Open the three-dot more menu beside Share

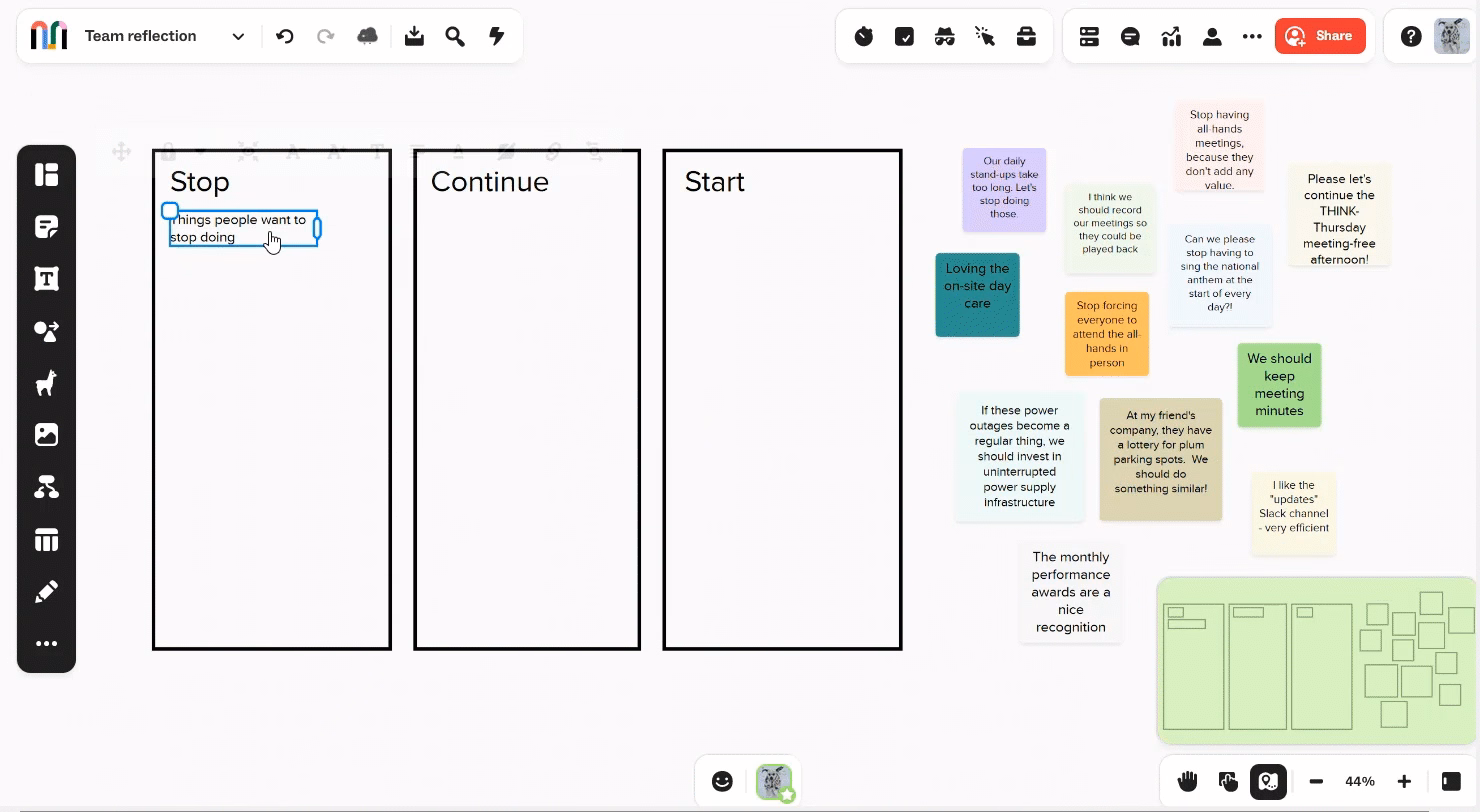tap(1251, 37)
